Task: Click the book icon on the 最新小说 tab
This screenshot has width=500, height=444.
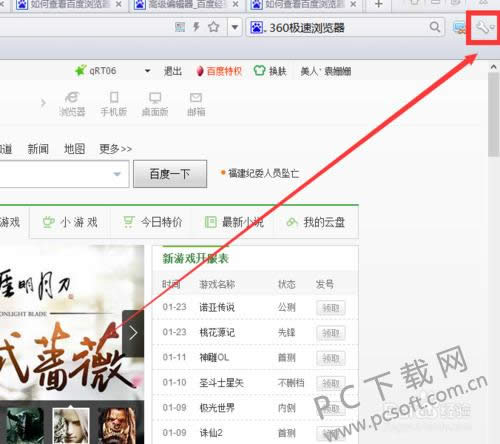Action: pos(210,222)
